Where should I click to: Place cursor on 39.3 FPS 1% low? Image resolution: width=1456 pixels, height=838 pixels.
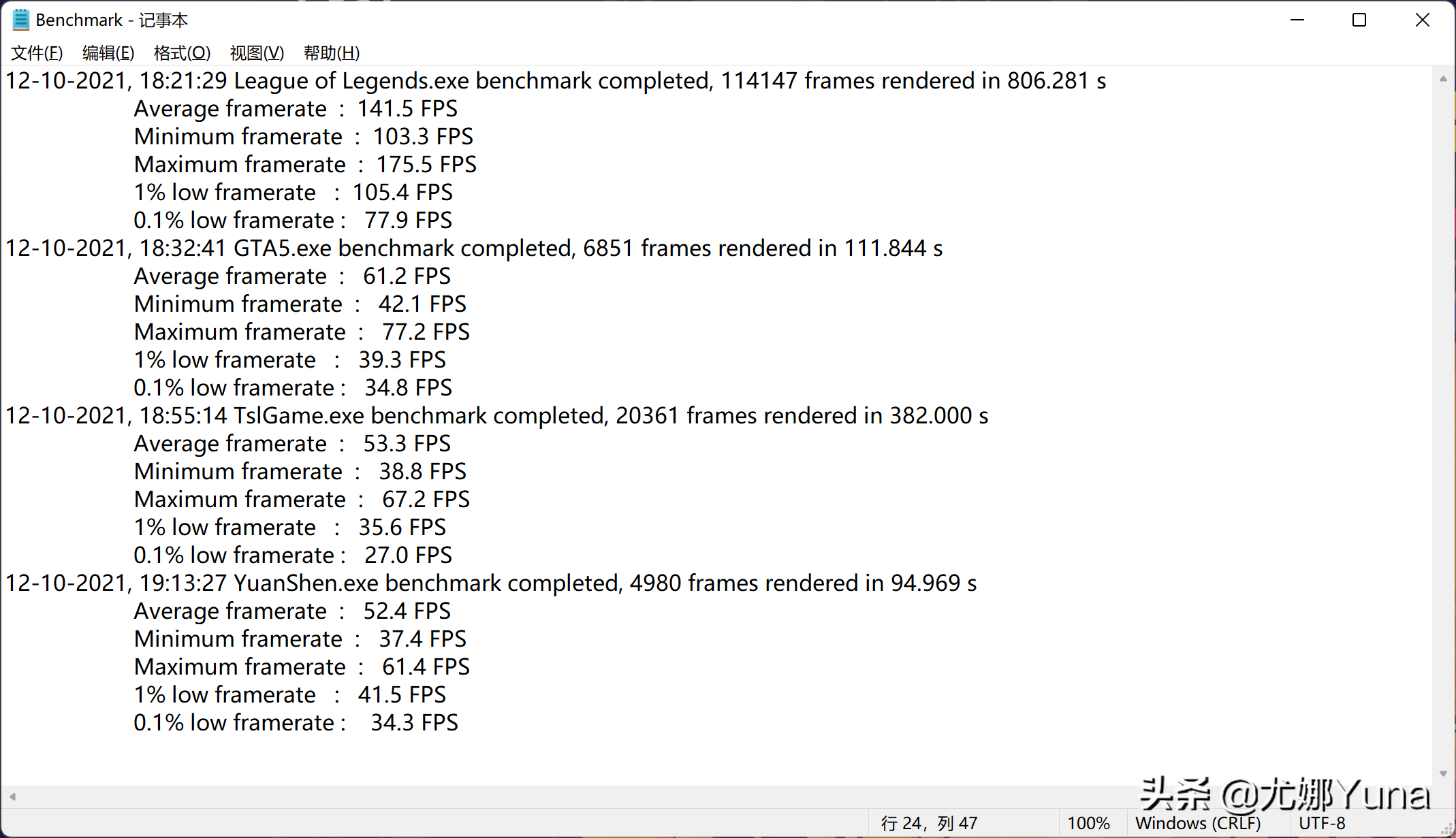402,360
